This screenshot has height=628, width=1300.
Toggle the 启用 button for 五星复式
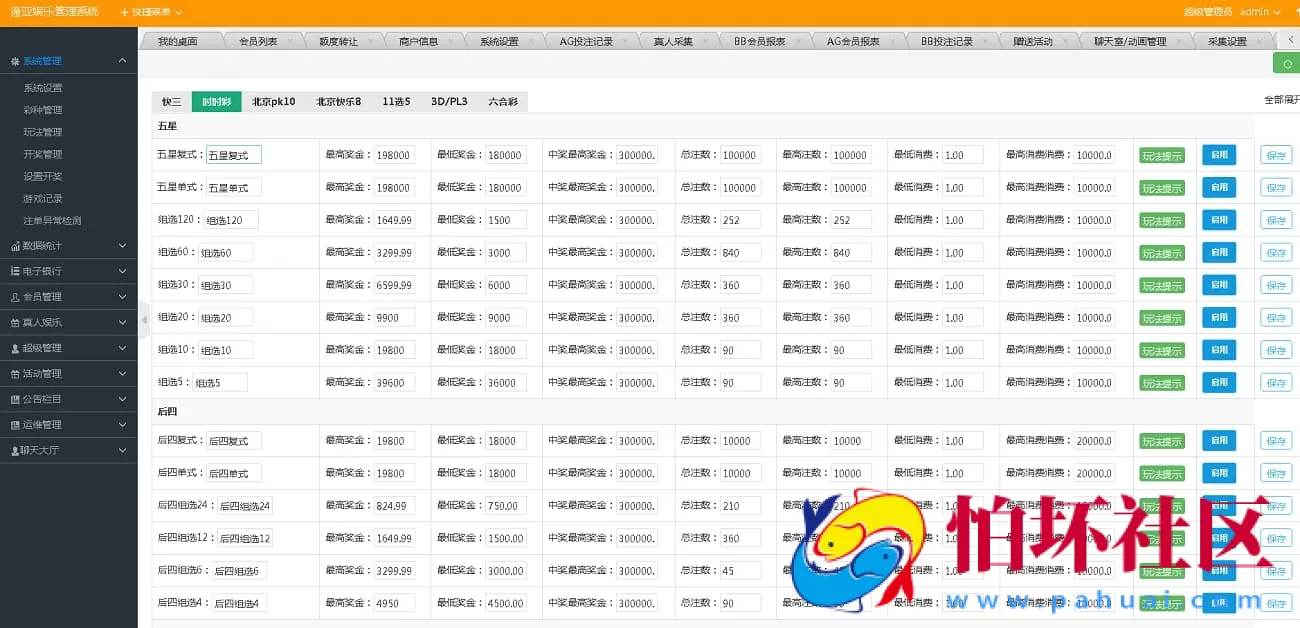pyautogui.click(x=1218, y=155)
